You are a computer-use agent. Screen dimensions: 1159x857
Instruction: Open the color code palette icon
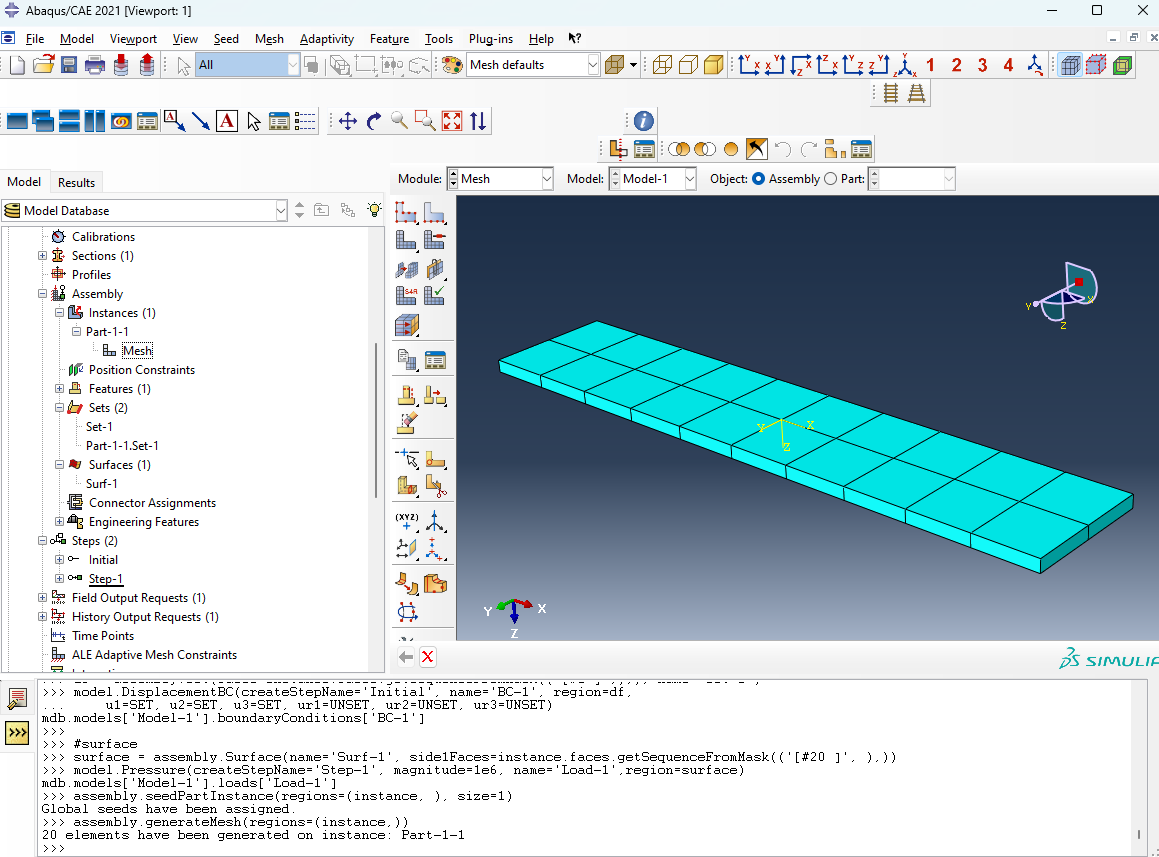coord(451,65)
